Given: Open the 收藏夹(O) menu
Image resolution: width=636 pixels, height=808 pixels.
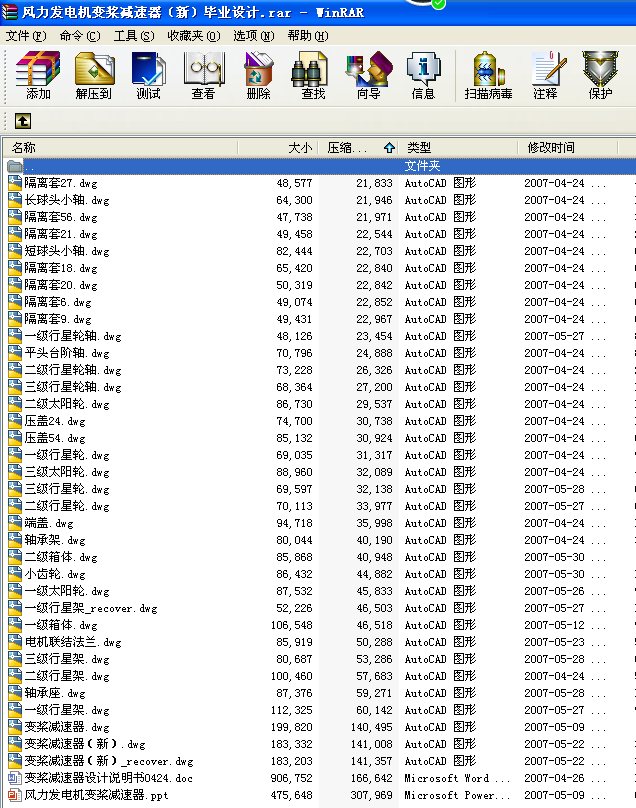Looking at the screenshot, I should click(x=194, y=36).
